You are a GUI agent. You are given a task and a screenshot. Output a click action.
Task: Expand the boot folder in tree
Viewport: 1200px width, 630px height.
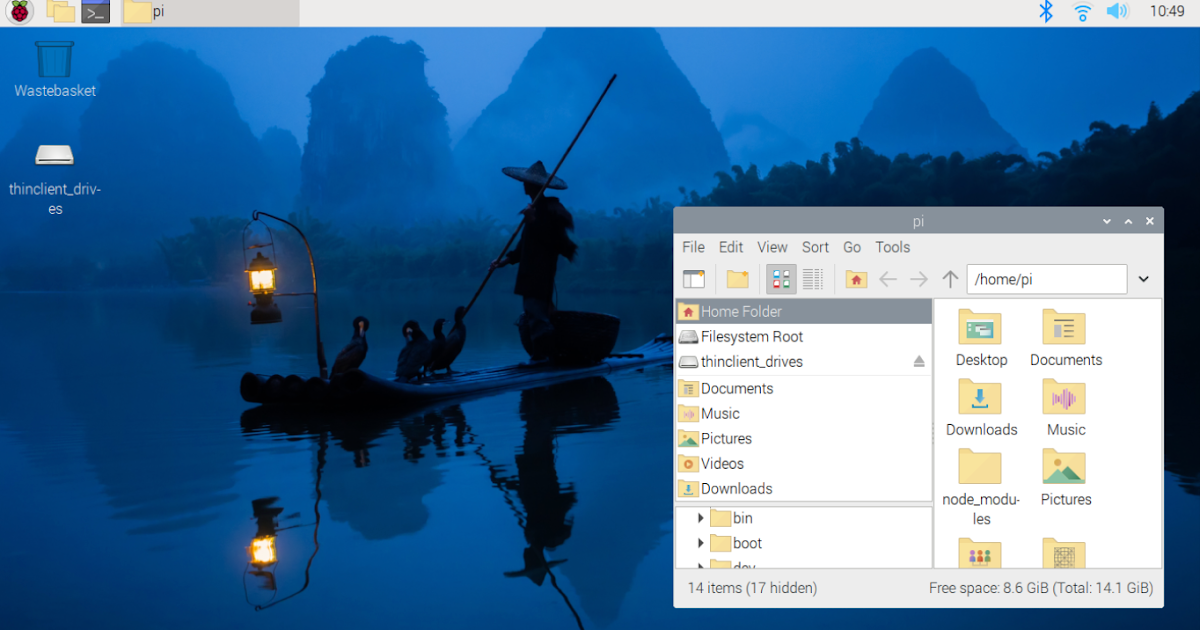(701, 543)
